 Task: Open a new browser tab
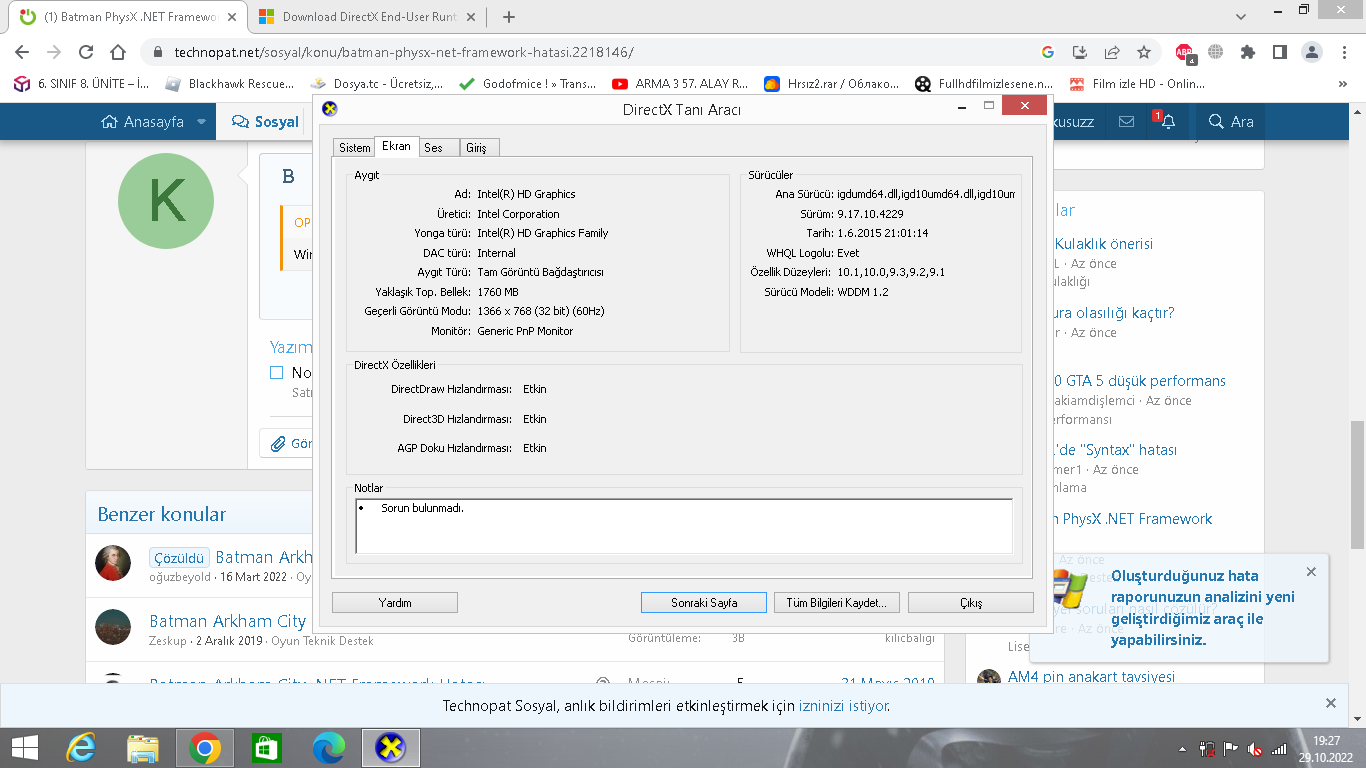pyautogui.click(x=509, y=17)
